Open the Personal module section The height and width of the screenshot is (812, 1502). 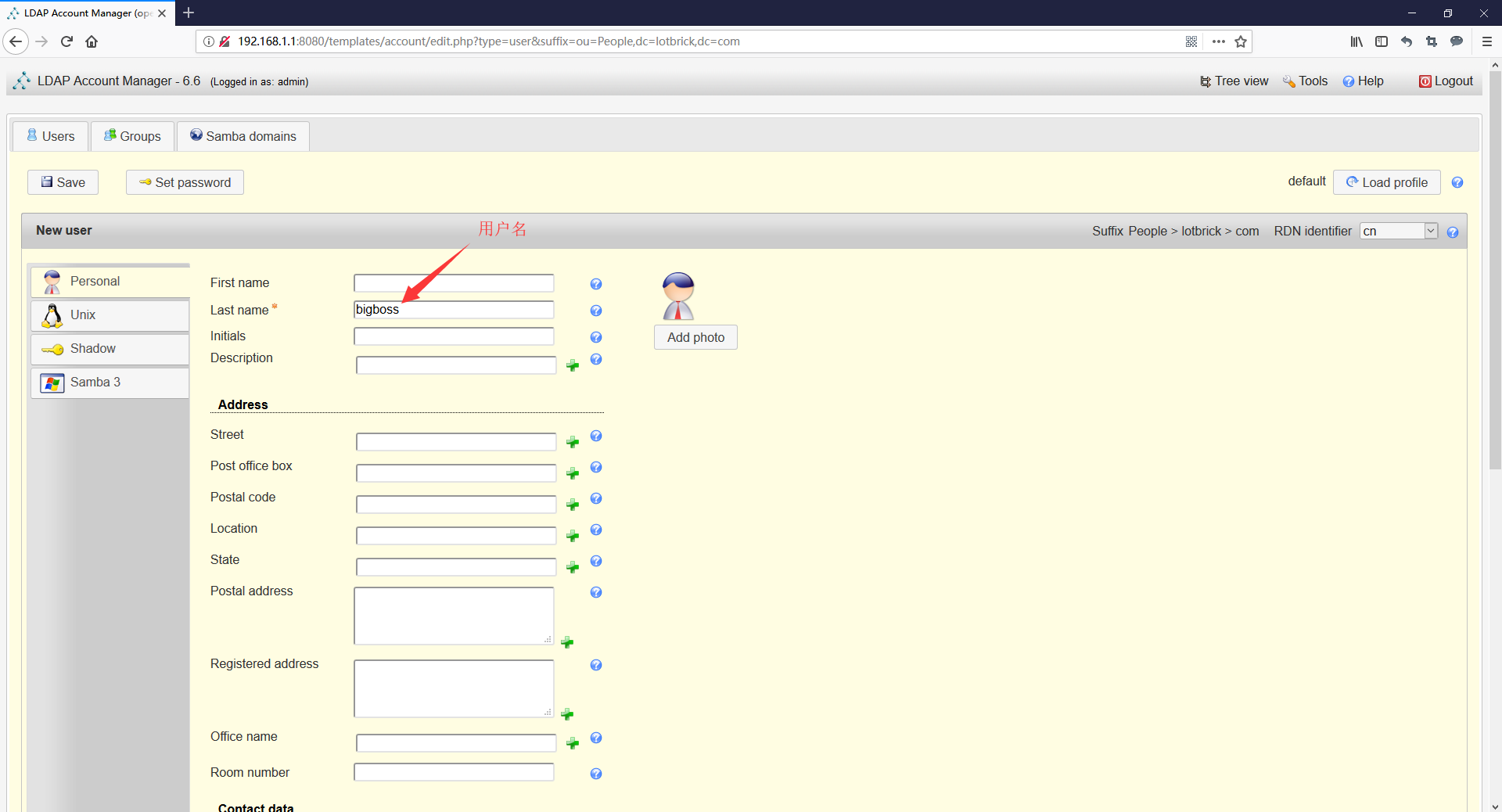point(110,282)
